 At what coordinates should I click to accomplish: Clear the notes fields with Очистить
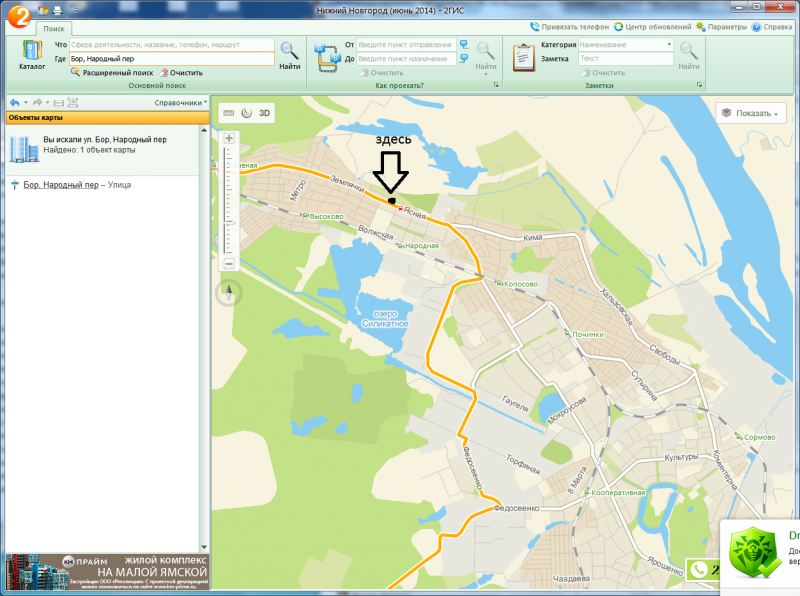pos(603,72)
